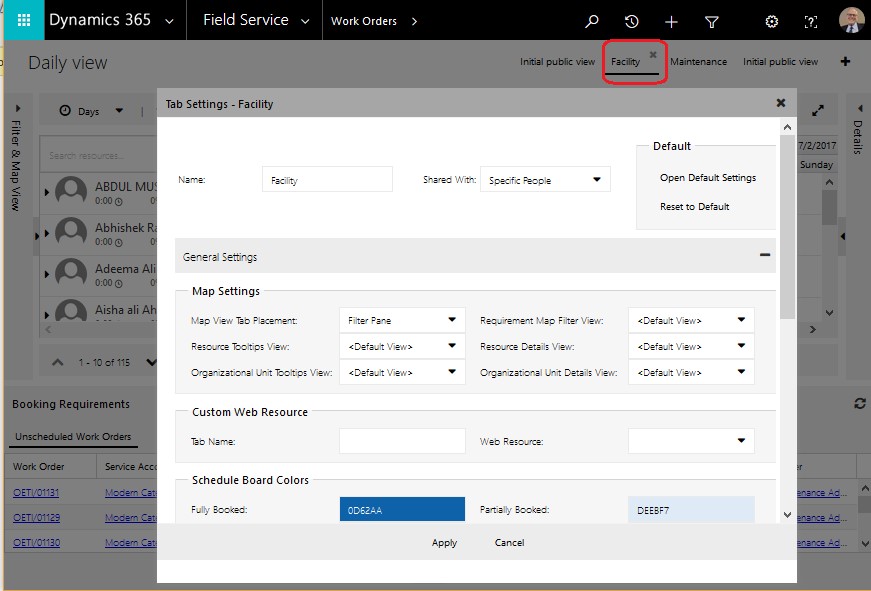The height and width of the screenshot is (591, 871).
Task: Click Open Default Settings
Action: point(708,178)
